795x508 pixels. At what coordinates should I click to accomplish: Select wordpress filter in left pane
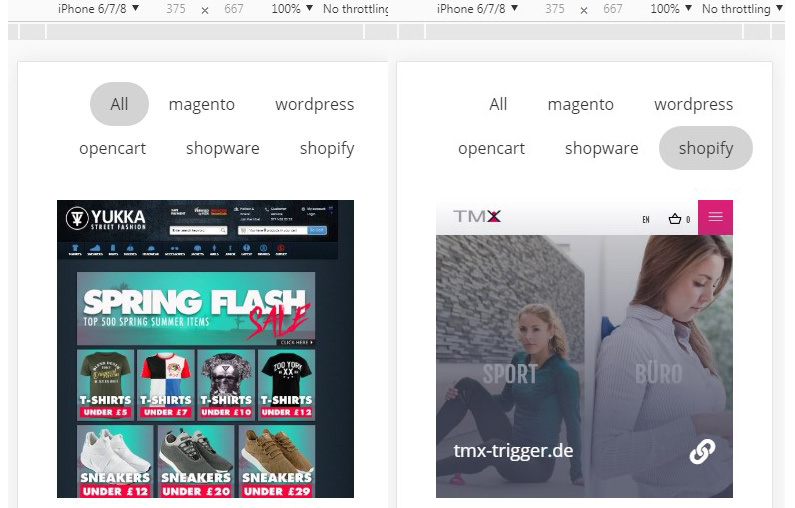(314, 104)
